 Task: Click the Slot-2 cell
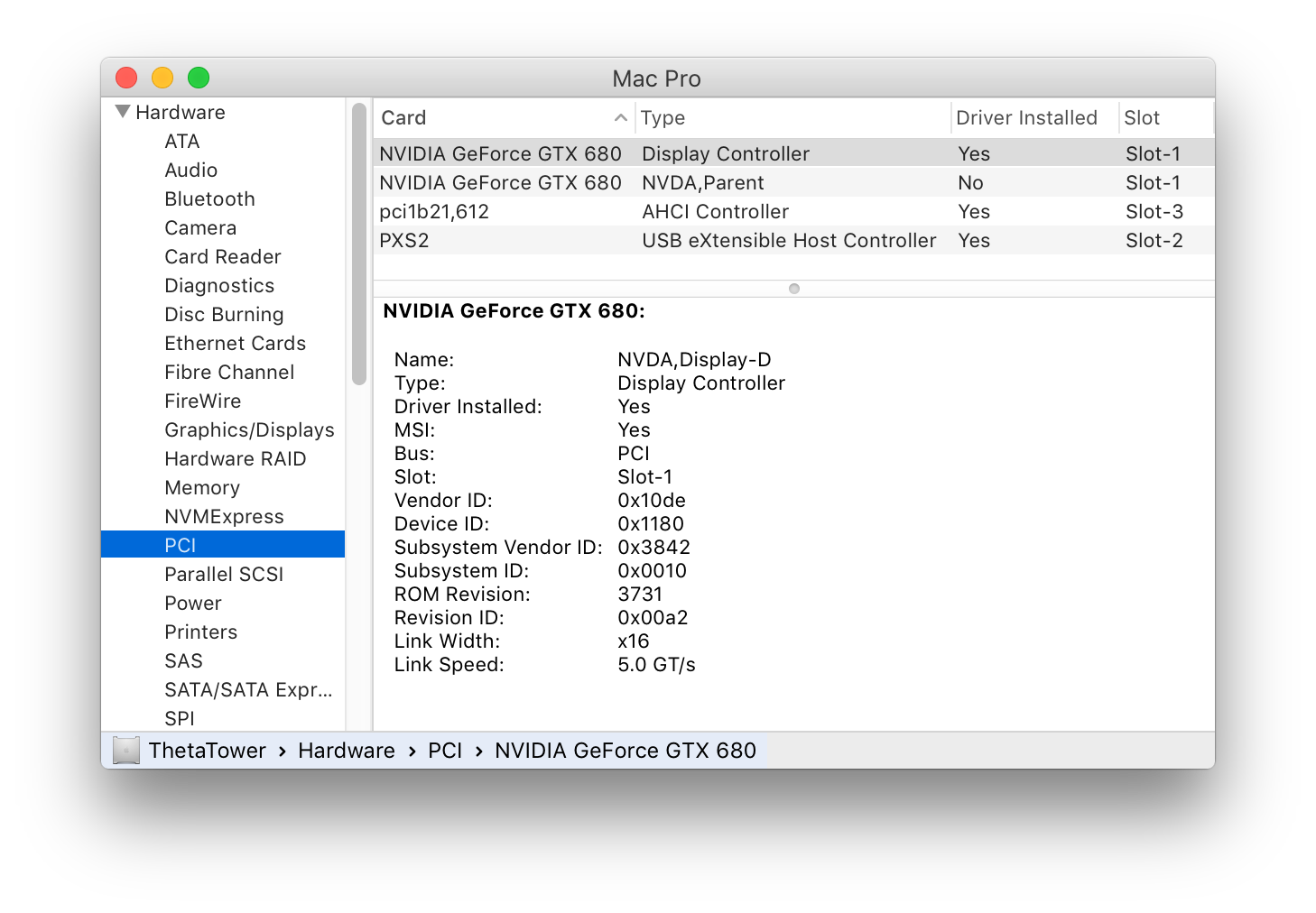1154,240
